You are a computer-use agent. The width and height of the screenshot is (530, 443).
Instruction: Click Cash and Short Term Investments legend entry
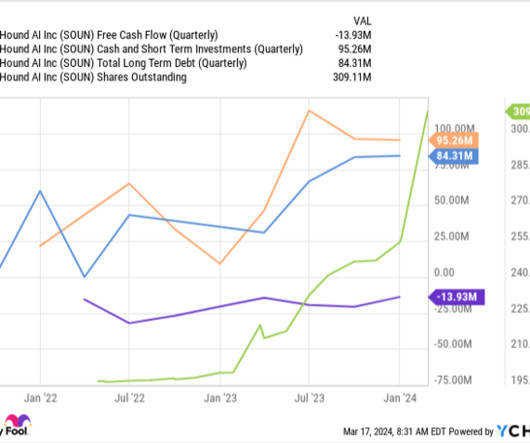[x=151, y=49]
